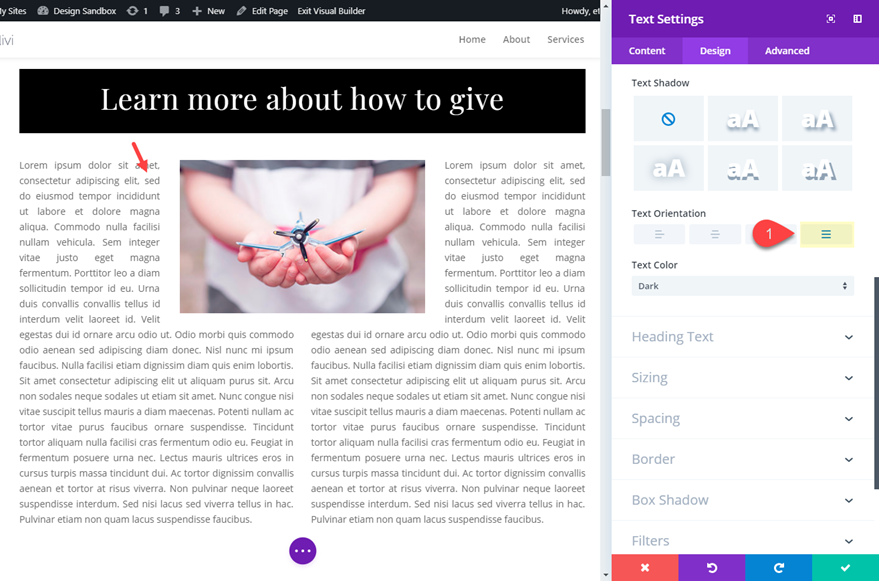Expand the Box Shadow section

[744, 500]
